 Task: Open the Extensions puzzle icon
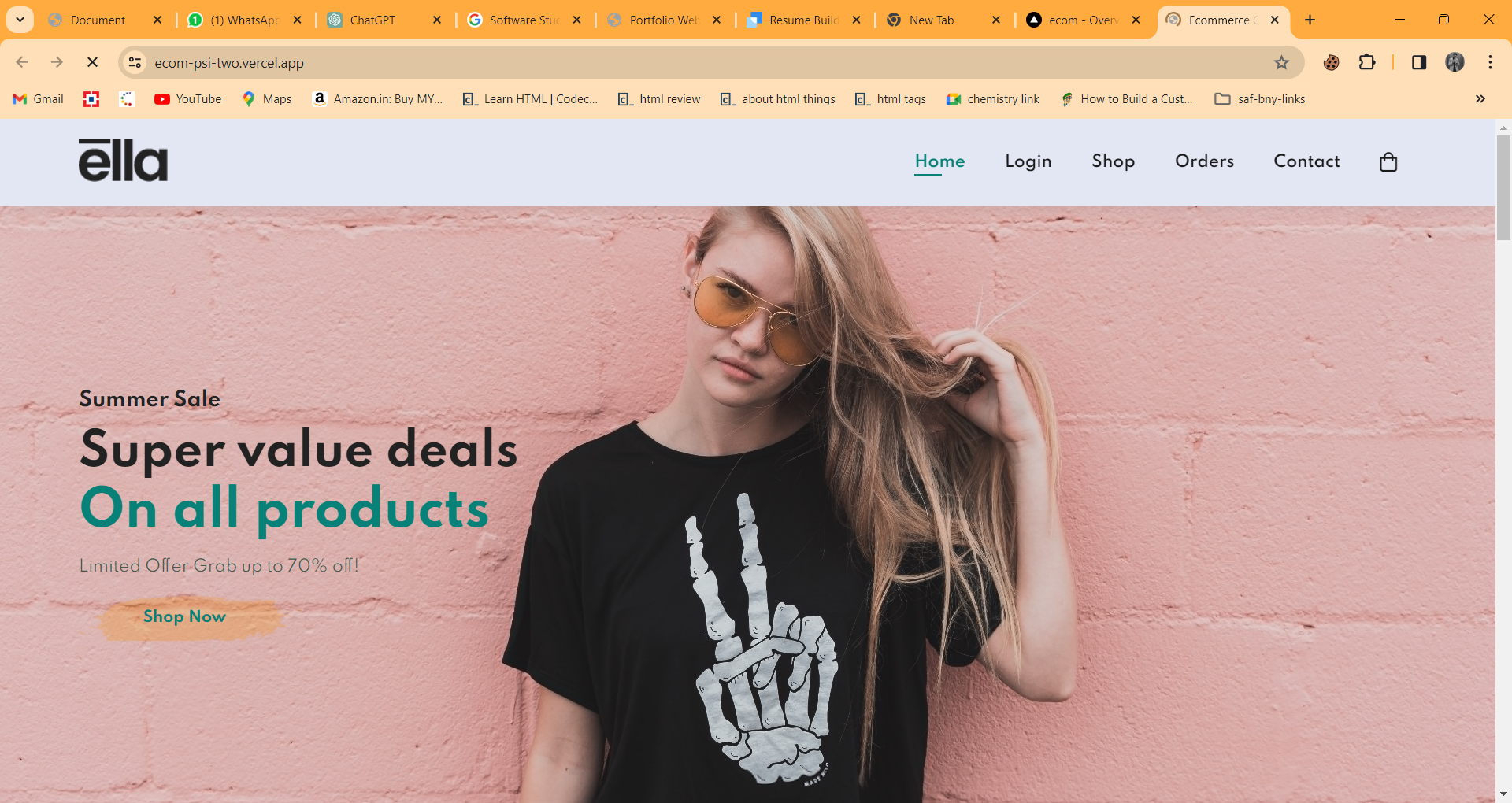[x=1367, y=62]
